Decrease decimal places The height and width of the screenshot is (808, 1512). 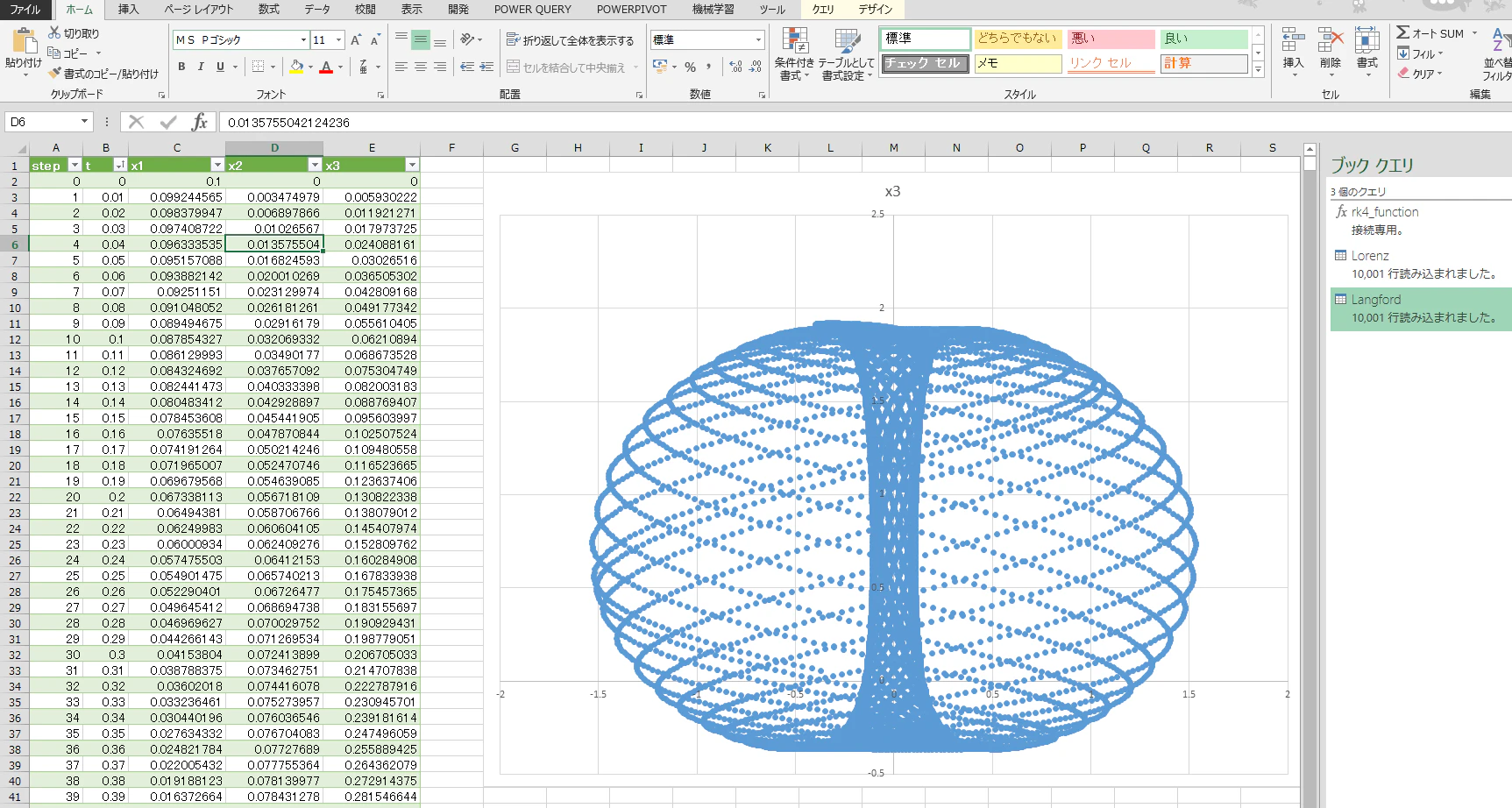(755, 67)
